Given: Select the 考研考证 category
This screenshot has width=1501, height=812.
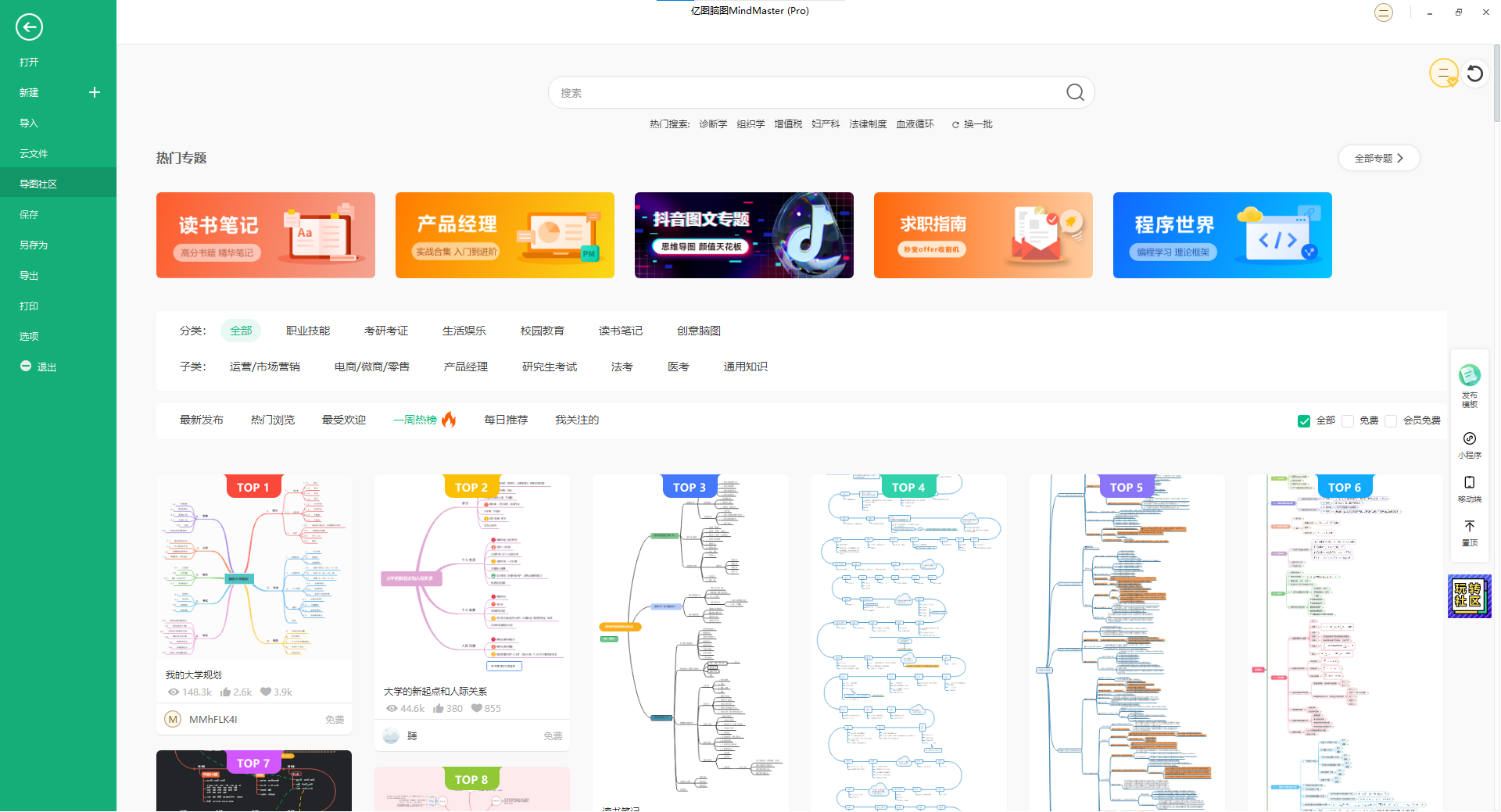Looking at the screenshot, I should tap(386, 331).
